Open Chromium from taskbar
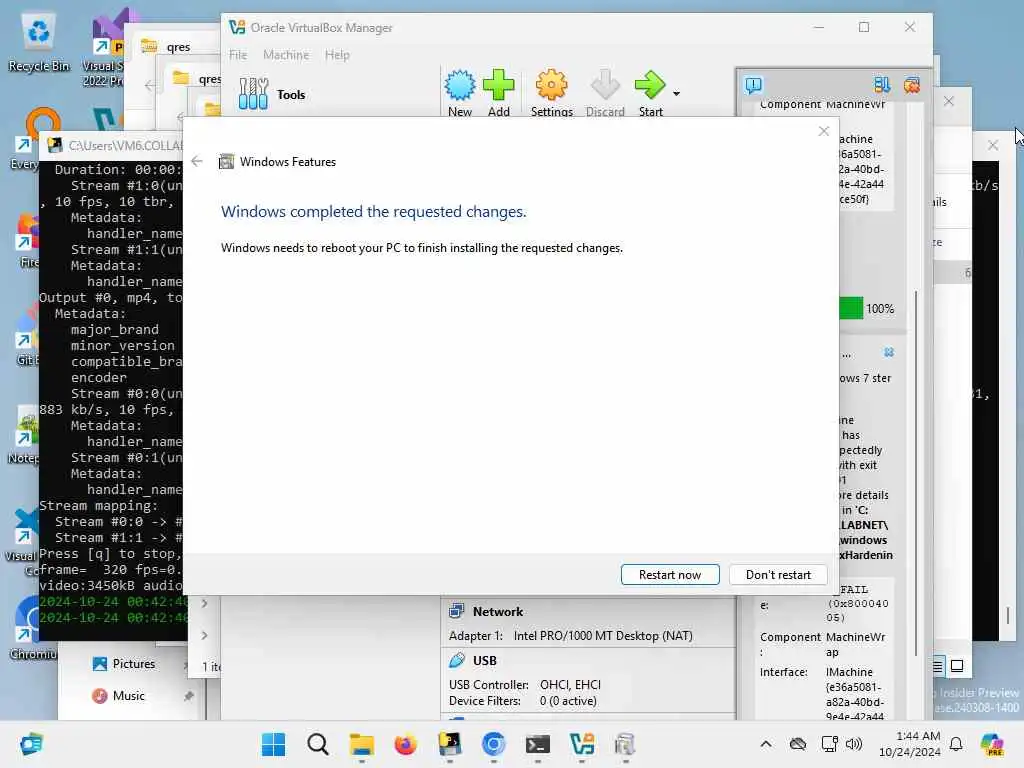The image size is (1024, 768). click(x=494, y=744)
